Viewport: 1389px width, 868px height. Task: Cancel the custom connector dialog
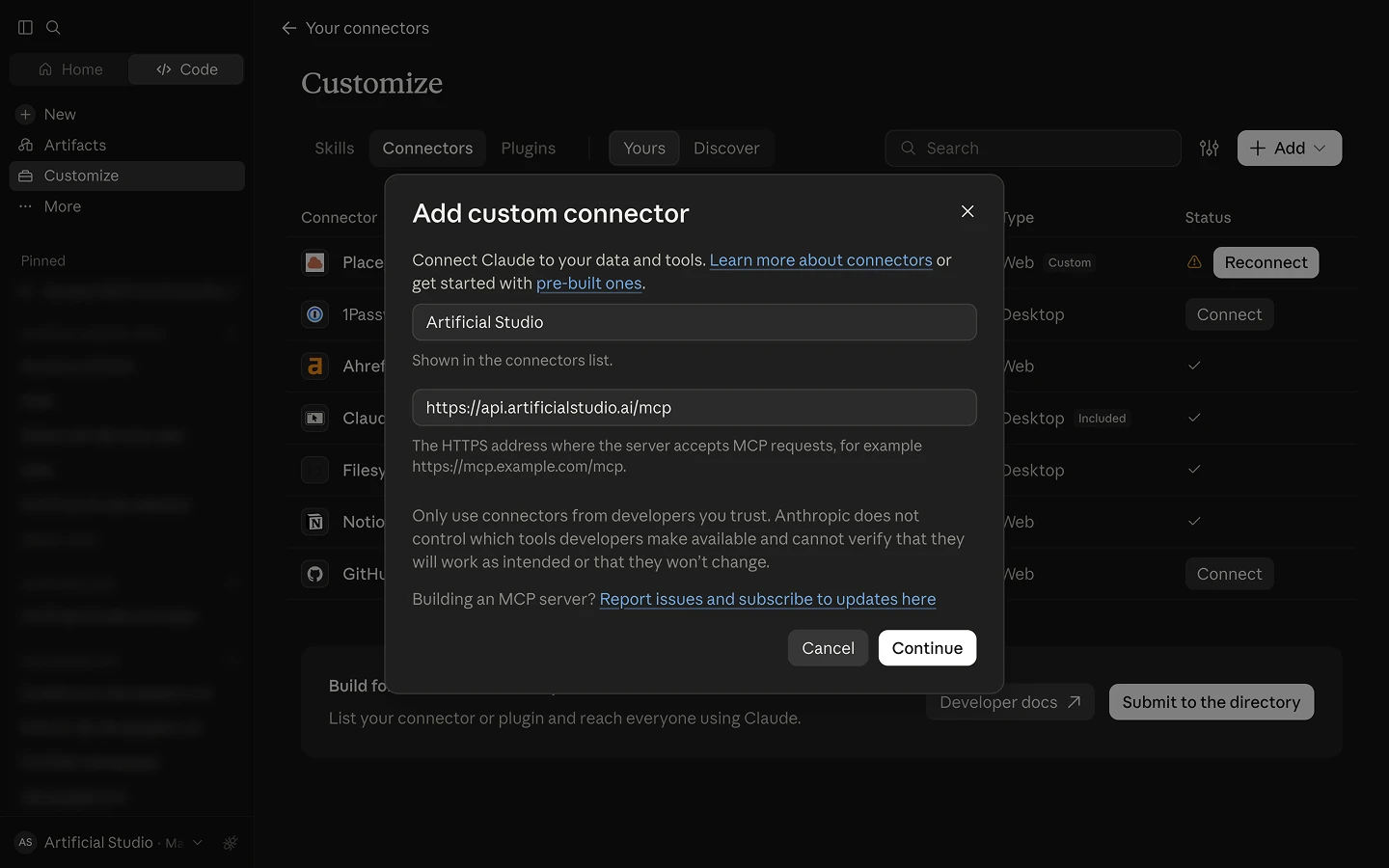(828, 648)
